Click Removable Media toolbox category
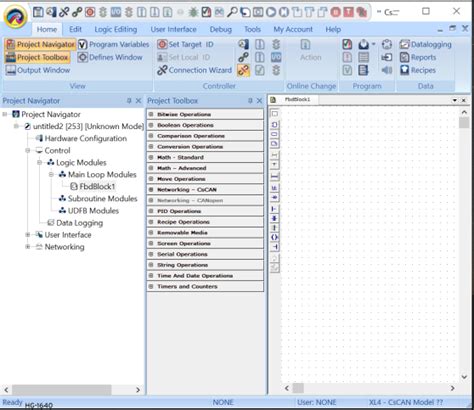 205,233
